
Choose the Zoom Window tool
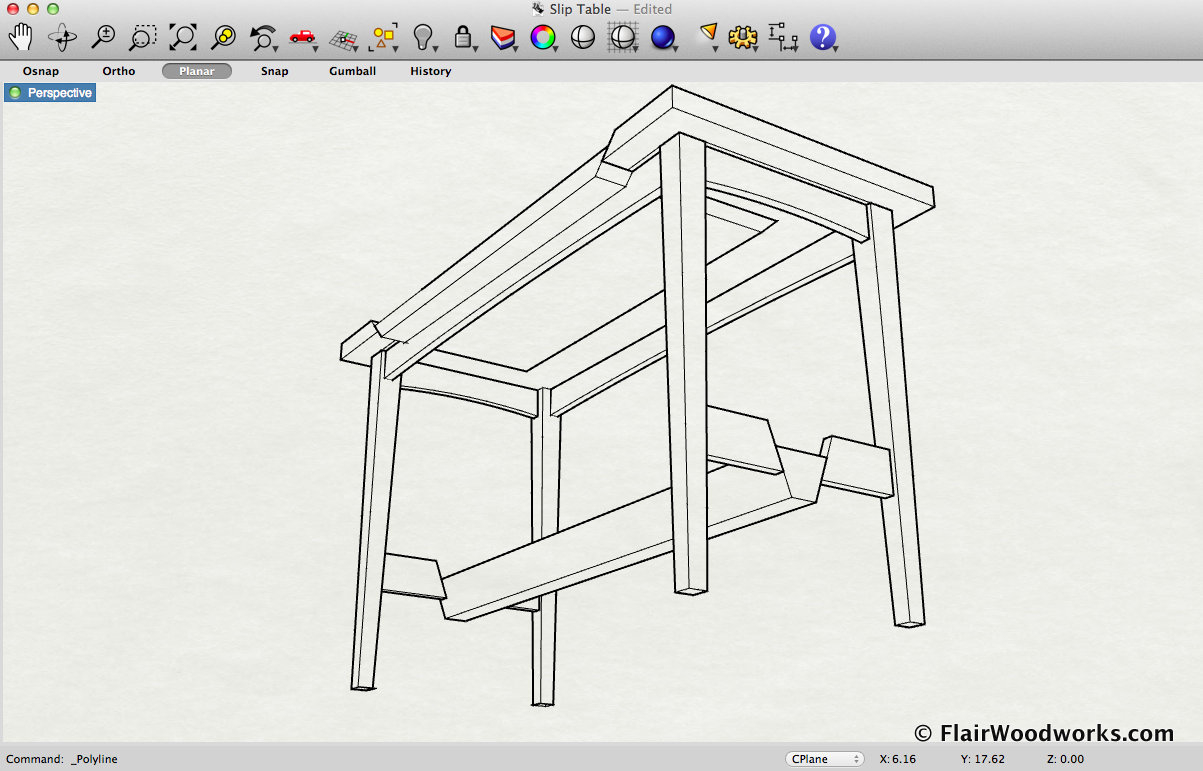[x=143, y=38]
